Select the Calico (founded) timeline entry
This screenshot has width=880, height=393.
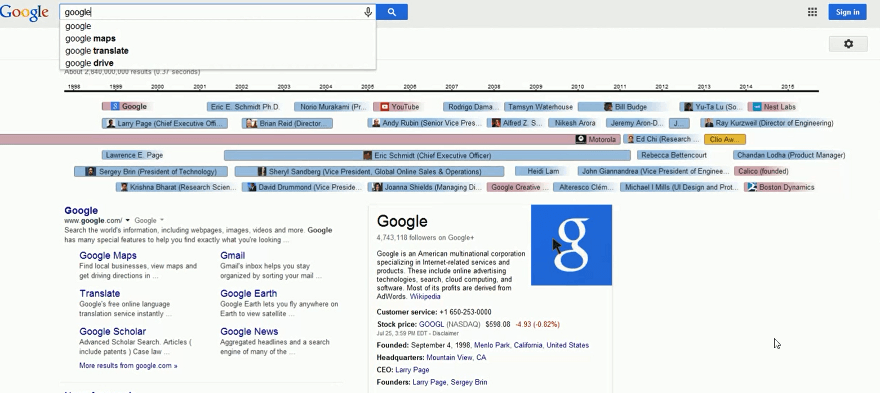click(762, 171)
